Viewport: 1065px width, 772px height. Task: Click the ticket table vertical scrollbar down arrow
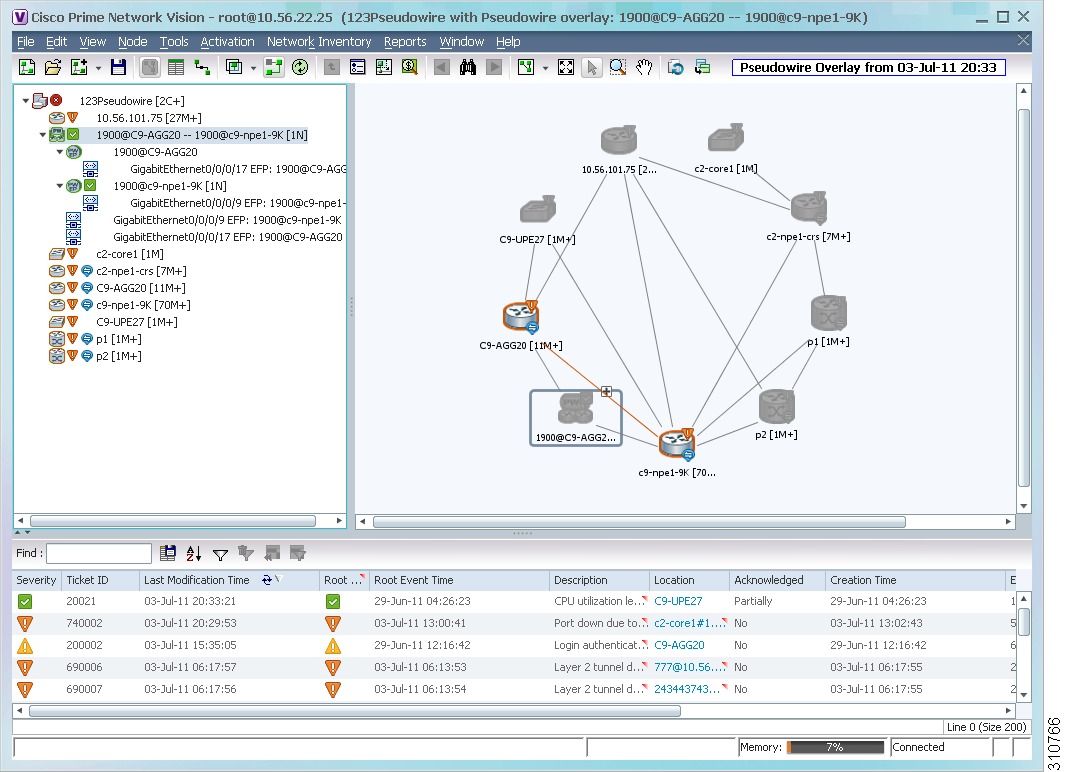(1024, 695)
